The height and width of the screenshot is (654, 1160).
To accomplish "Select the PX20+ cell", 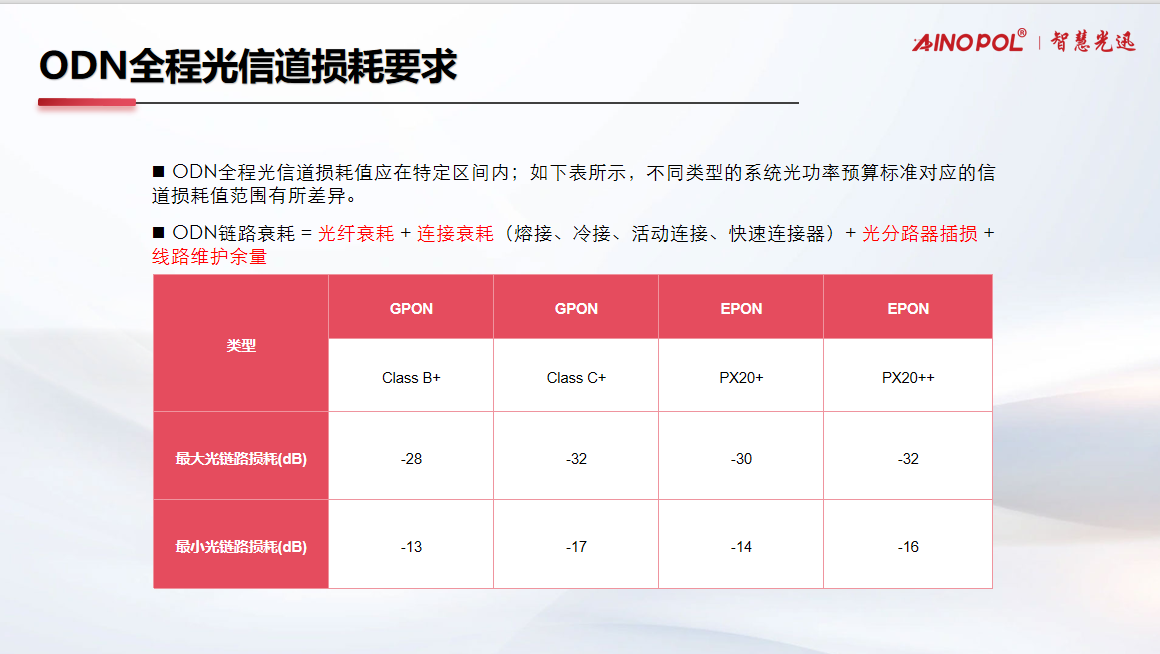I will [741, 378].
